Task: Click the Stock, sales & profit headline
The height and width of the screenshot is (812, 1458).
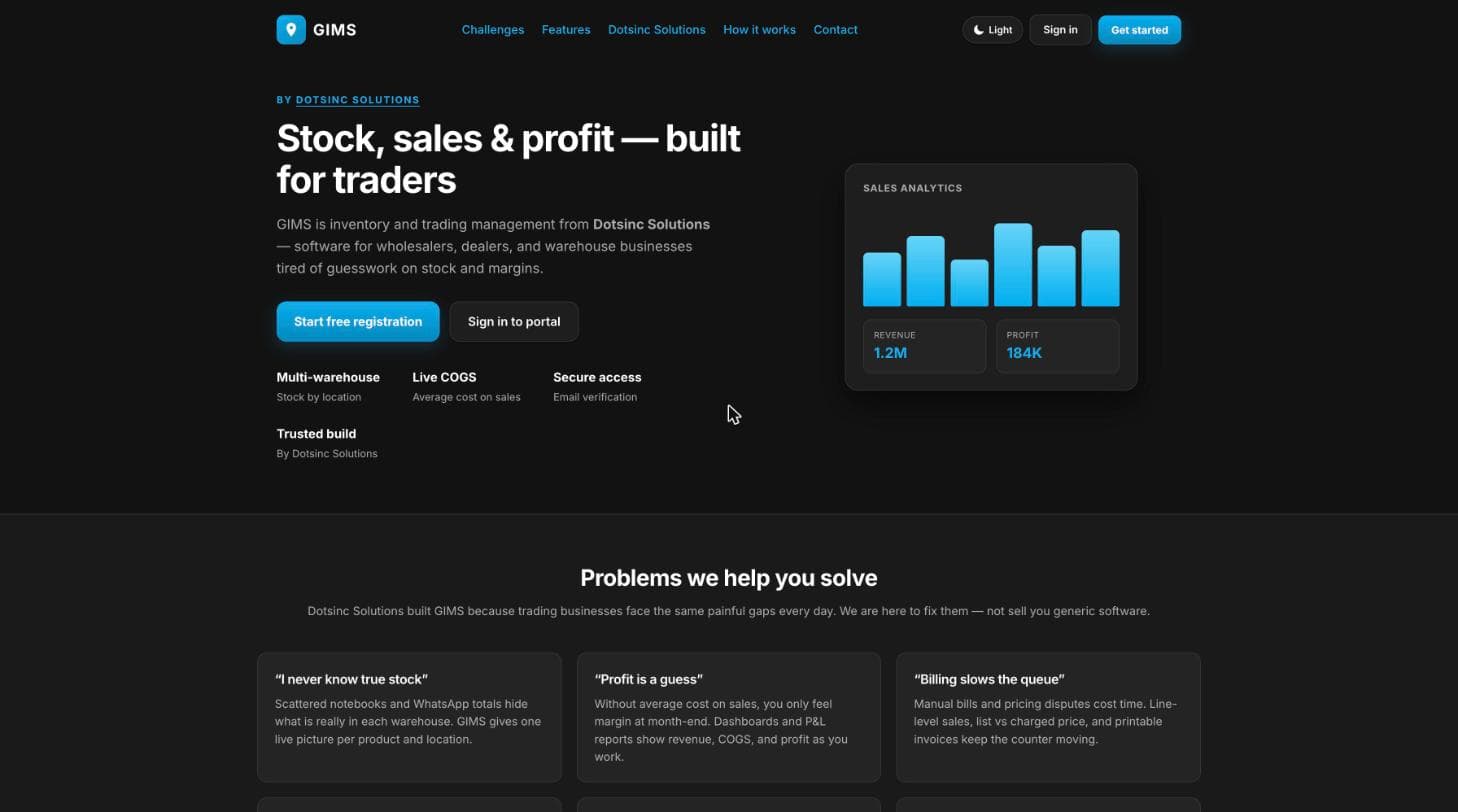Action: (x=508, y=158)
